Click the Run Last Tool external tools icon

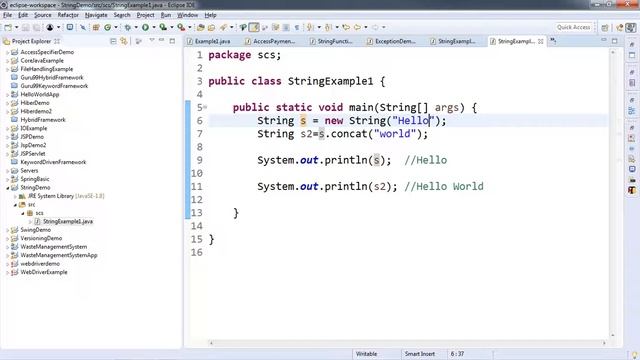181,27
